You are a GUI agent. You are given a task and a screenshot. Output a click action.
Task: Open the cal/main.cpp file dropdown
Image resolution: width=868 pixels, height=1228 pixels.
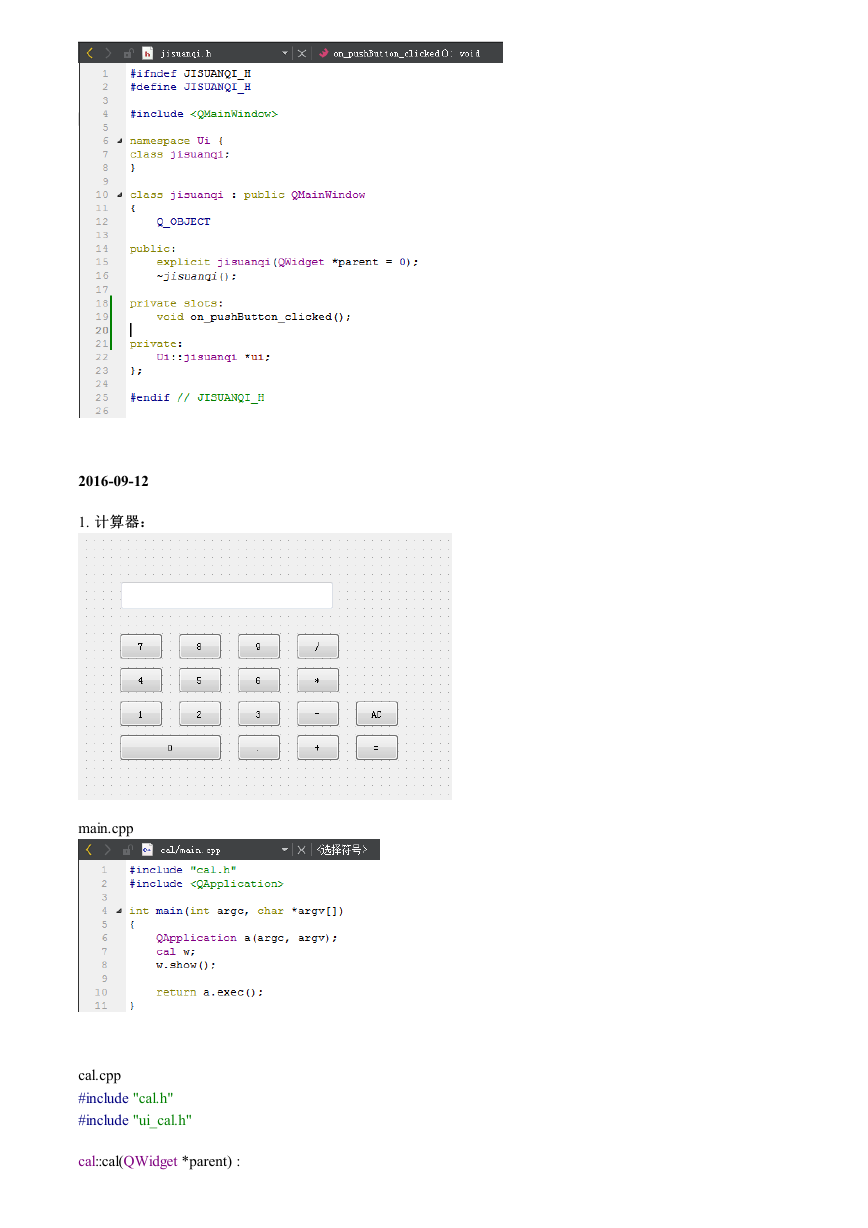point(285,850)
